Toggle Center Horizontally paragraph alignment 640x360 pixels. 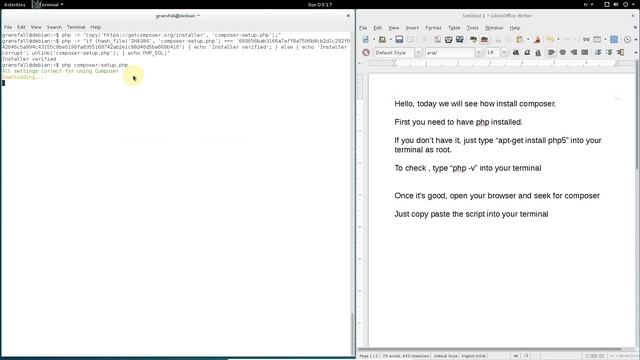tap(562, 52)
